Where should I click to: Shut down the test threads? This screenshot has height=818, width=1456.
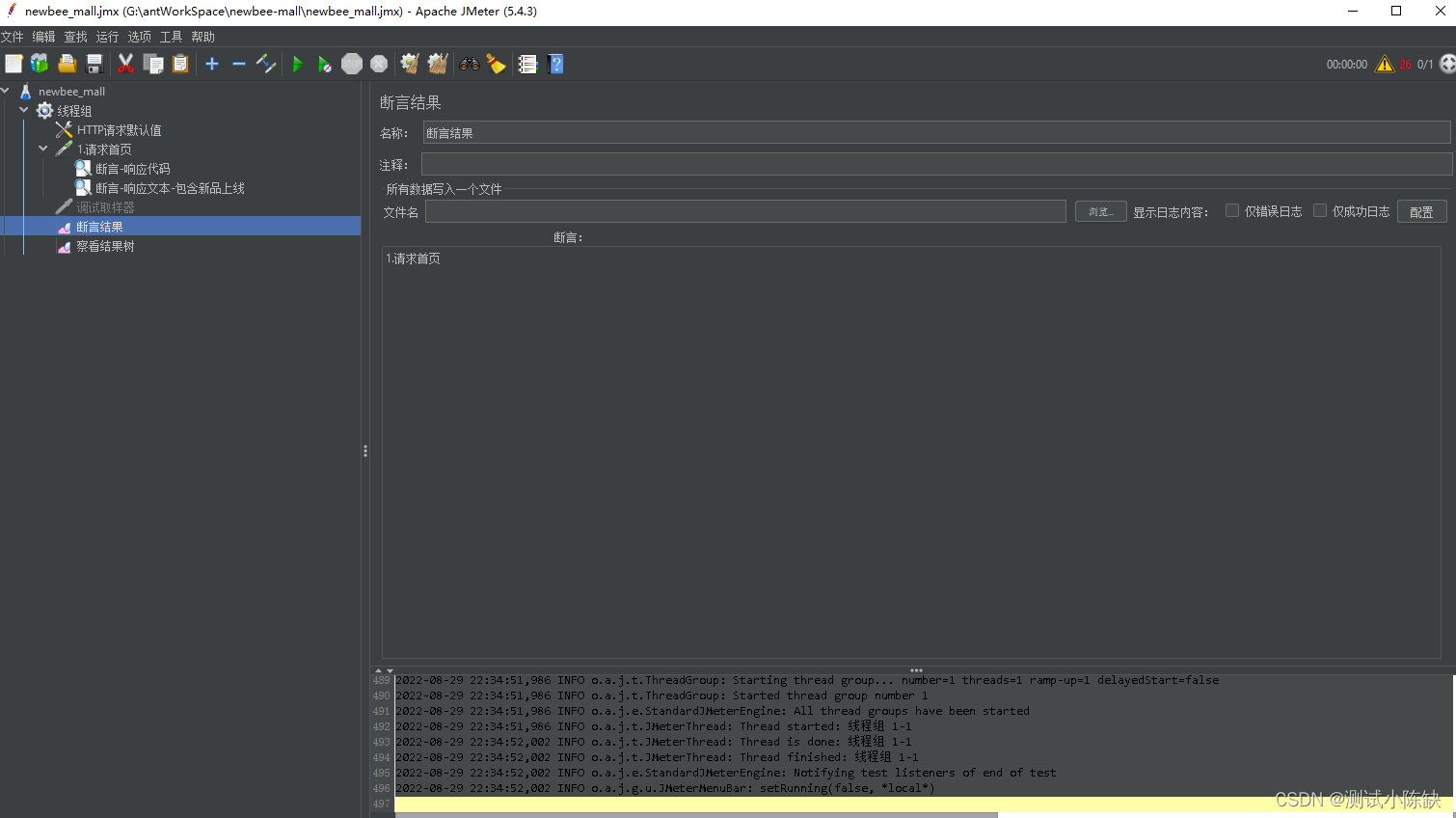379,64
